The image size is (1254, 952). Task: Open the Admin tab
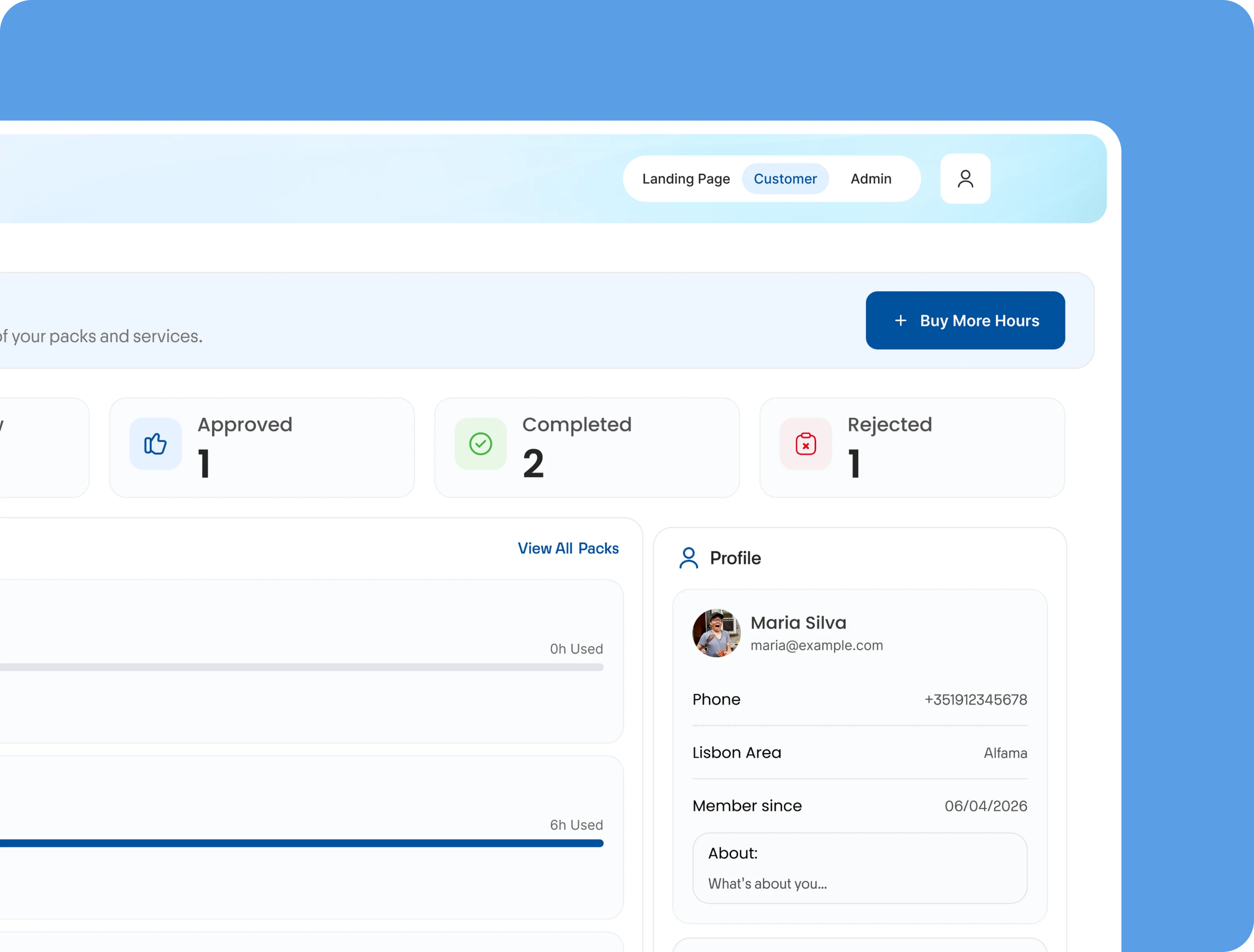pos(871,178)
